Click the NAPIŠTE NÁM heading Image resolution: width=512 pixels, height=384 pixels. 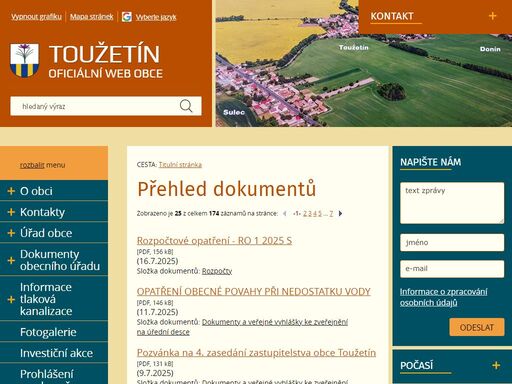[x=431, y=162]
